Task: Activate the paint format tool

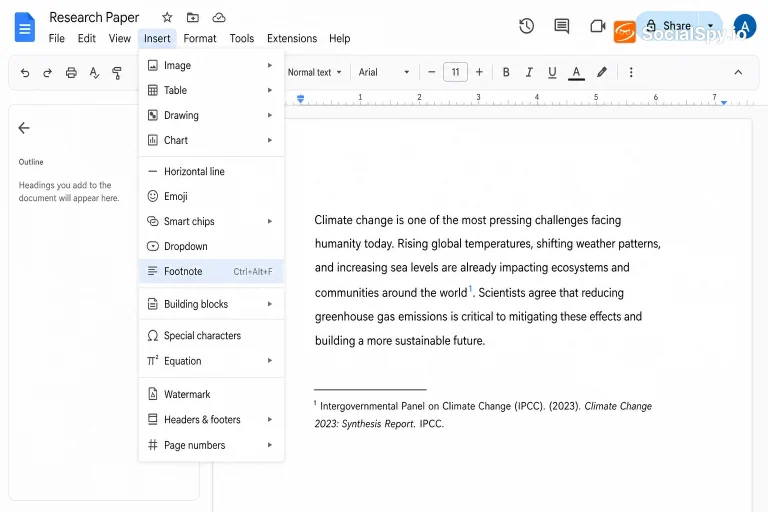Action: (117, 73)
